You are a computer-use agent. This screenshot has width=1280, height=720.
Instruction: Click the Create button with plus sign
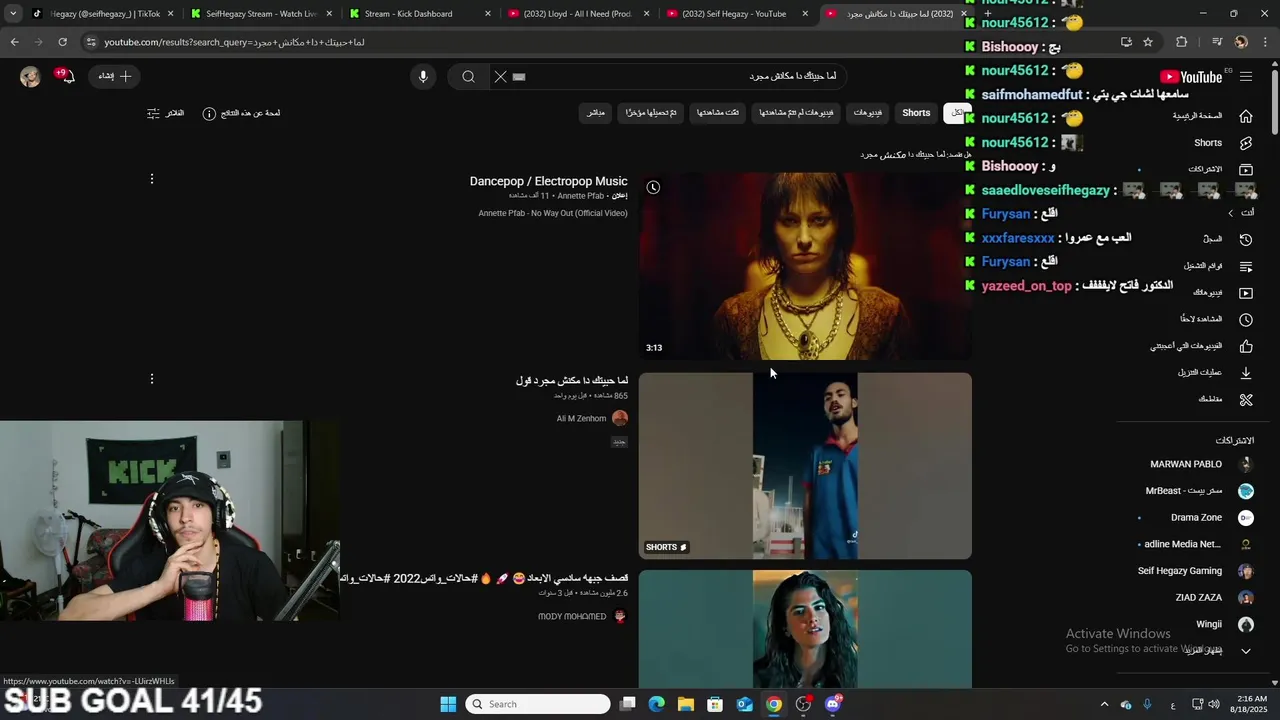(x=114, y=76)
